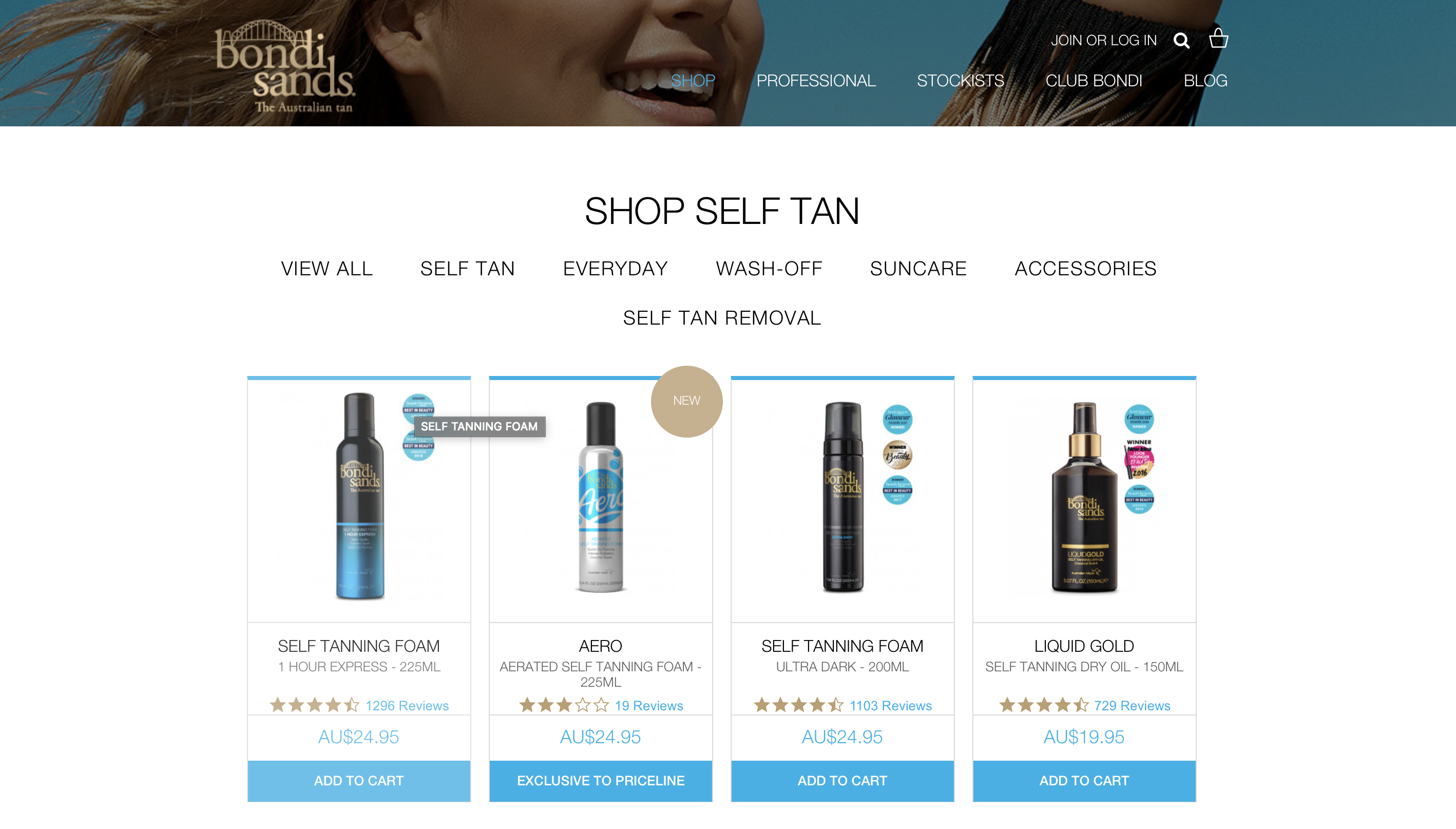Add Liquid Gold to cart
This screenshot has width=1456, height=829.
tap(1084, 781)
